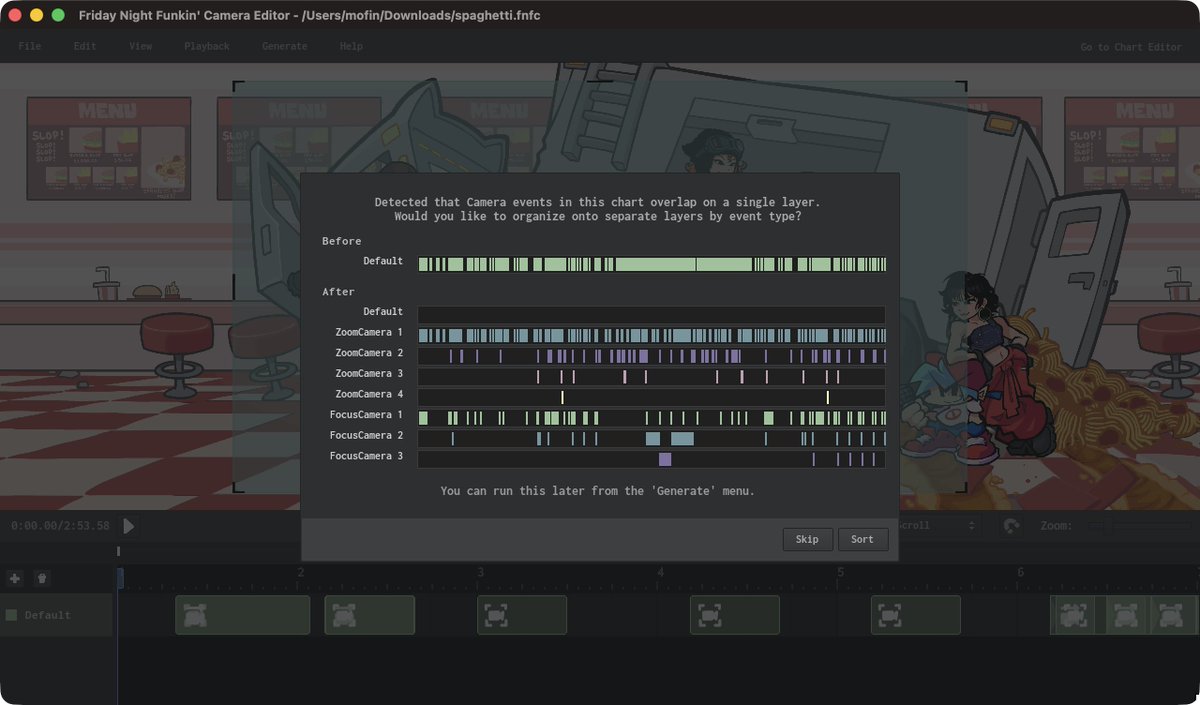
Task: Click the yellow minimize window button
Action: pyautogui.click(x=36, y=15)
